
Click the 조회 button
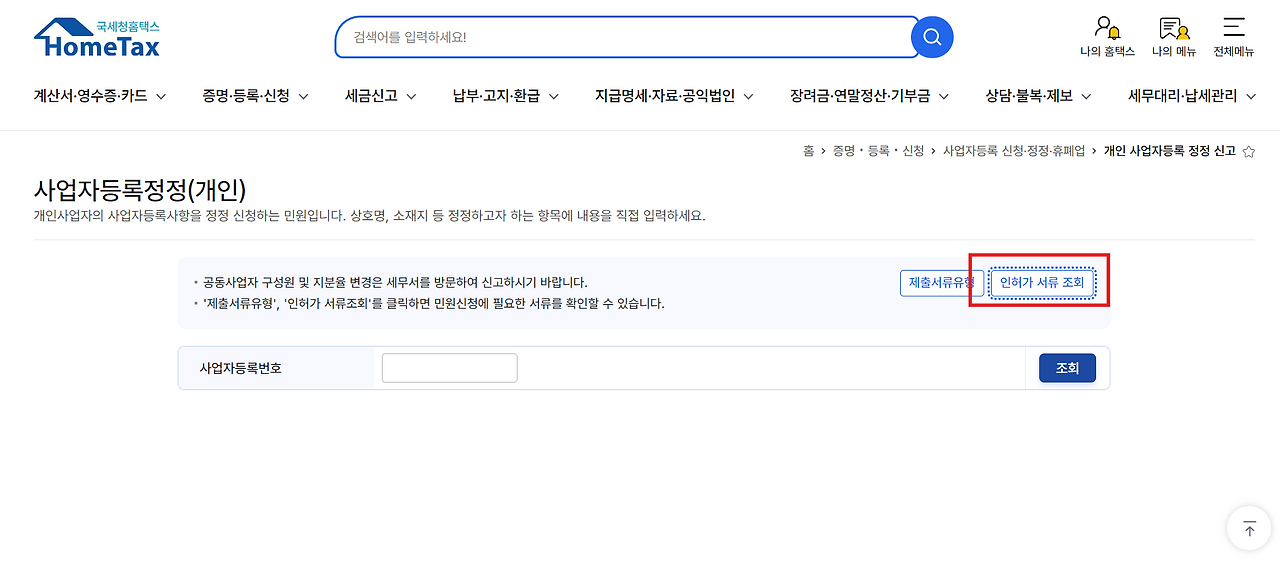(x=1068, y=368)
